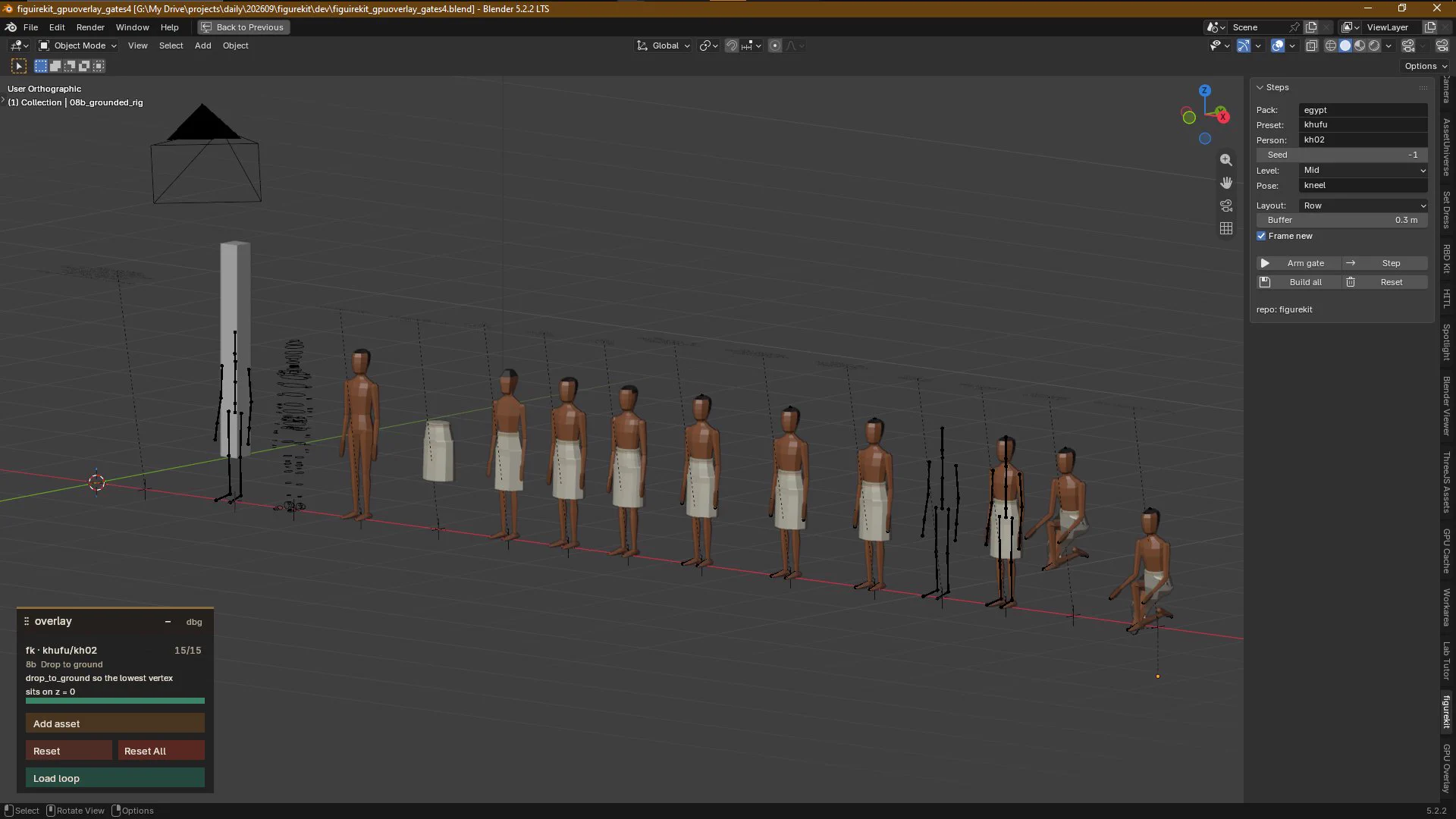Open the Object Mode dropdown
Screen dimensions: 1456x819
click(x=78, y=45)
